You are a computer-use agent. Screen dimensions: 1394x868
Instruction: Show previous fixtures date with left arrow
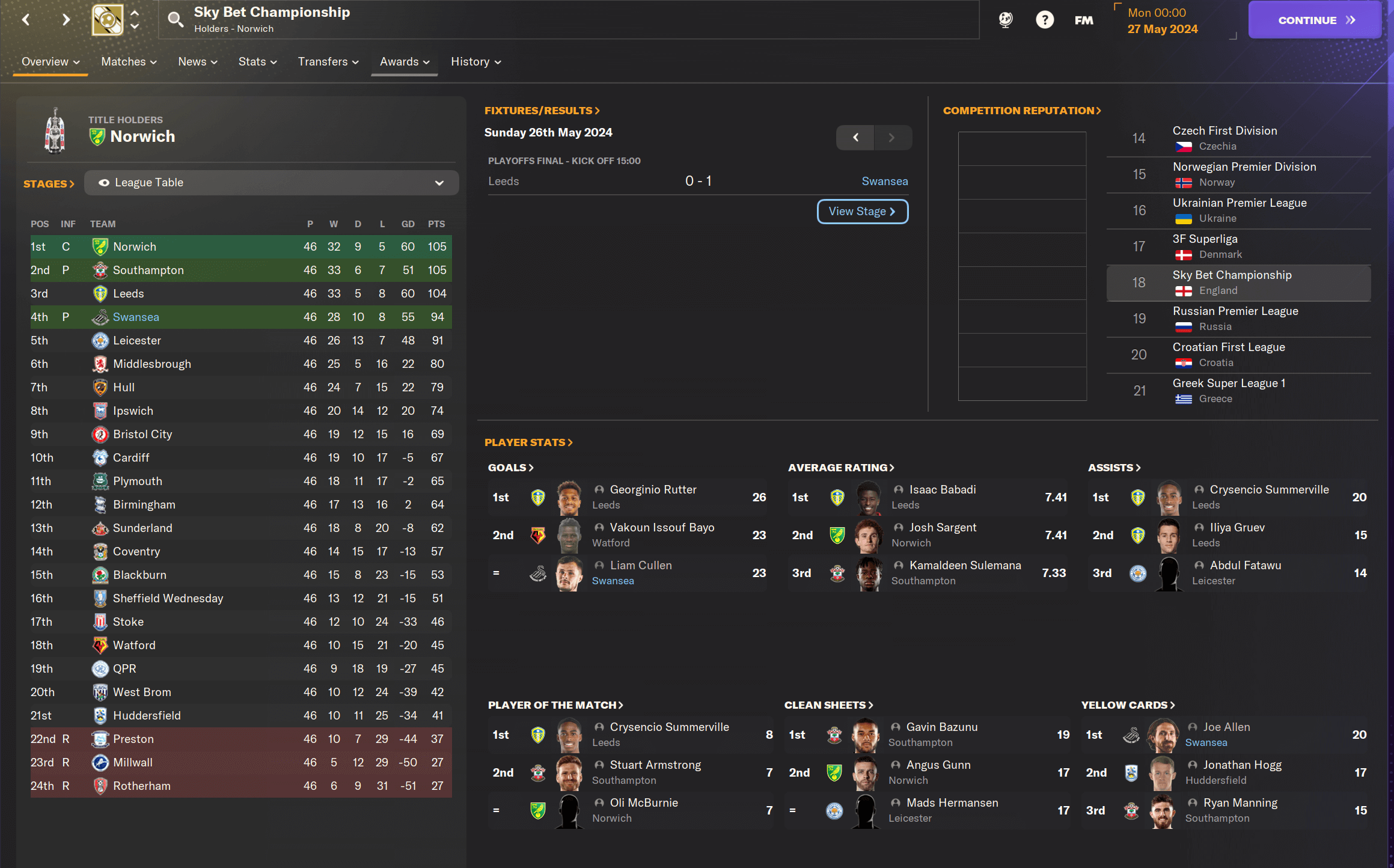855,138
